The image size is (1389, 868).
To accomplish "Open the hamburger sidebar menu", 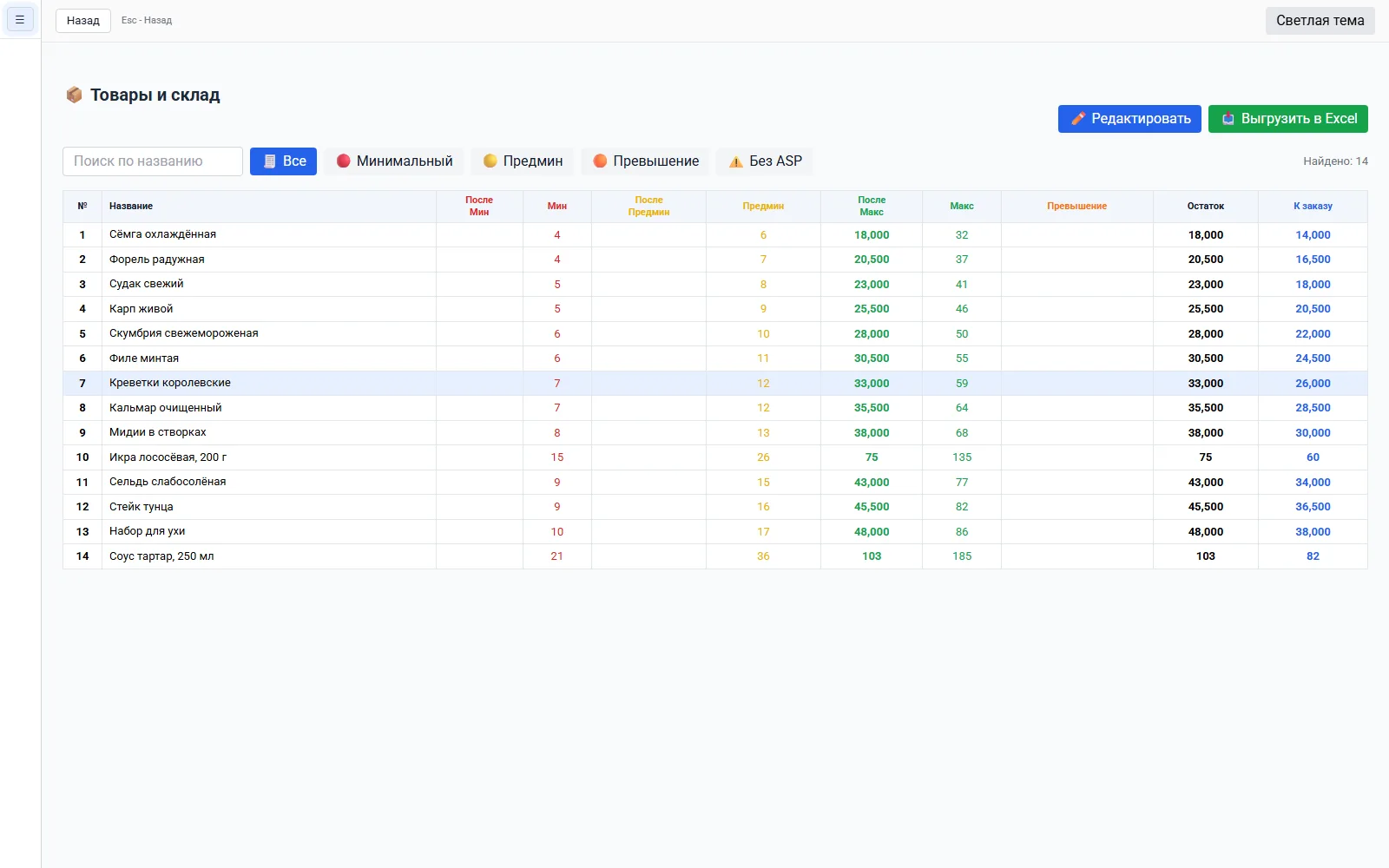I will 20,19.
